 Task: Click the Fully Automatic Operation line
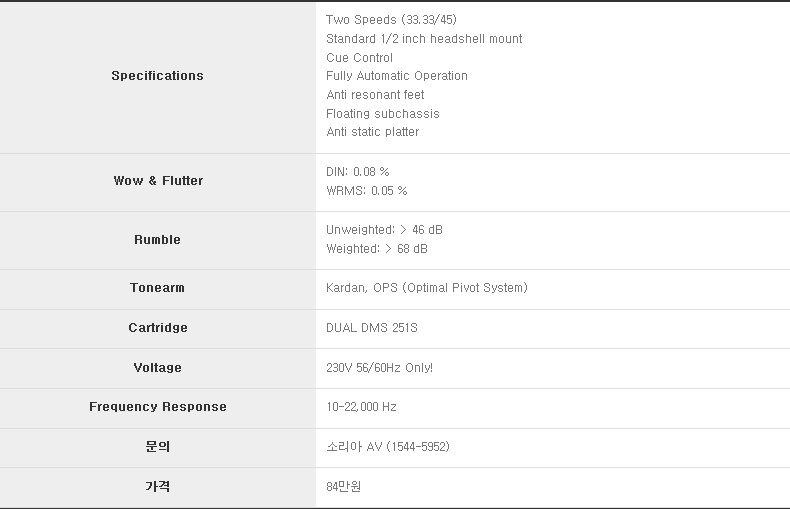[396, 76]
